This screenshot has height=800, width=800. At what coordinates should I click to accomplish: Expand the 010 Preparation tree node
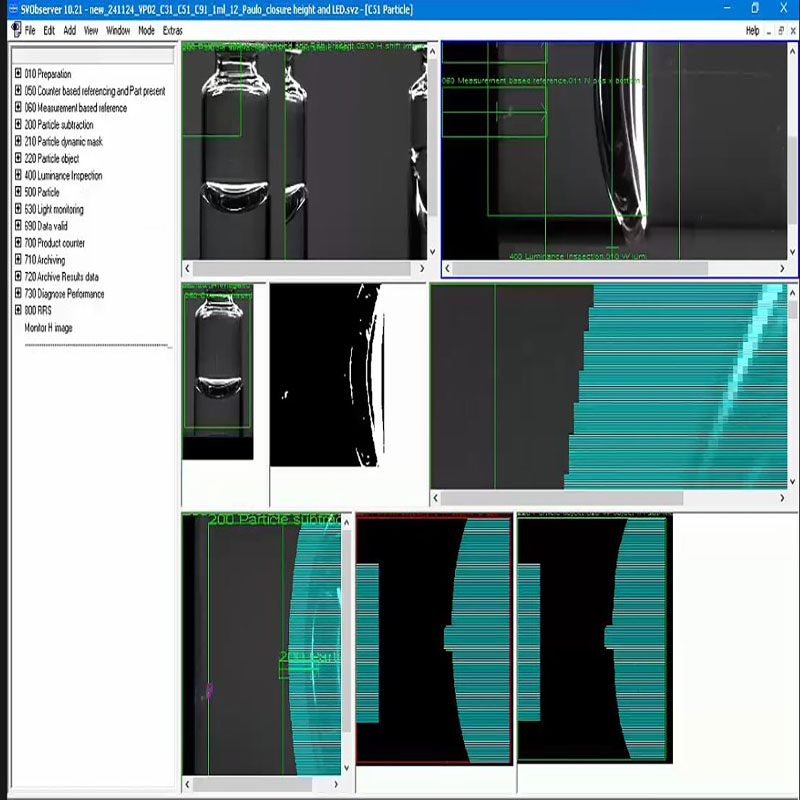18,74
